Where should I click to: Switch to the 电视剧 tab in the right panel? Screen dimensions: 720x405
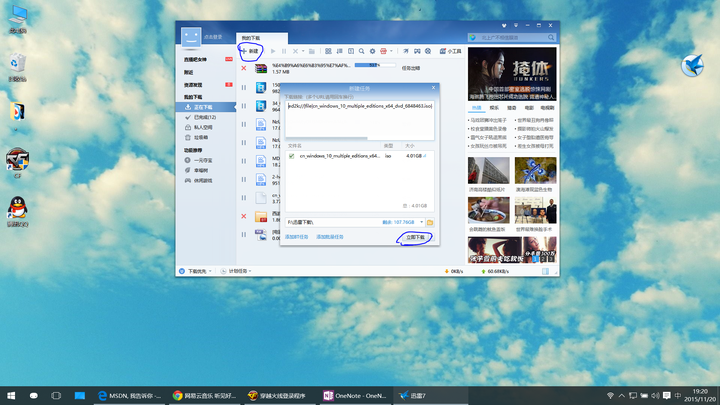(547, 108)
